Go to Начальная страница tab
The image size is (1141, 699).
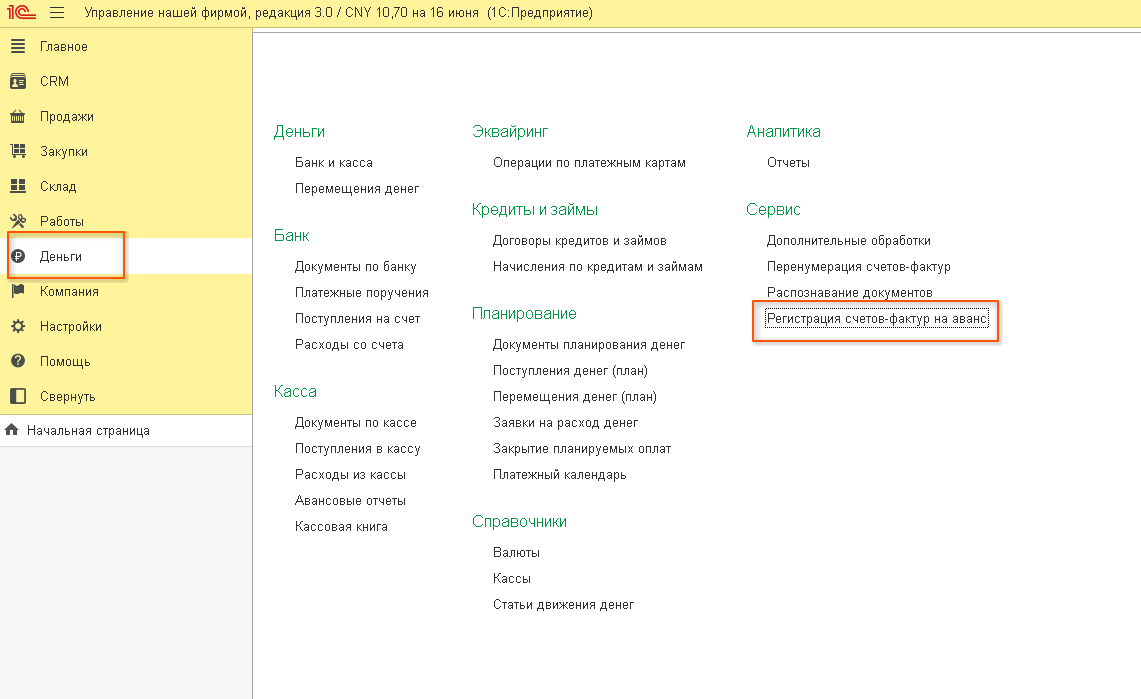click(x=88, y=431)
